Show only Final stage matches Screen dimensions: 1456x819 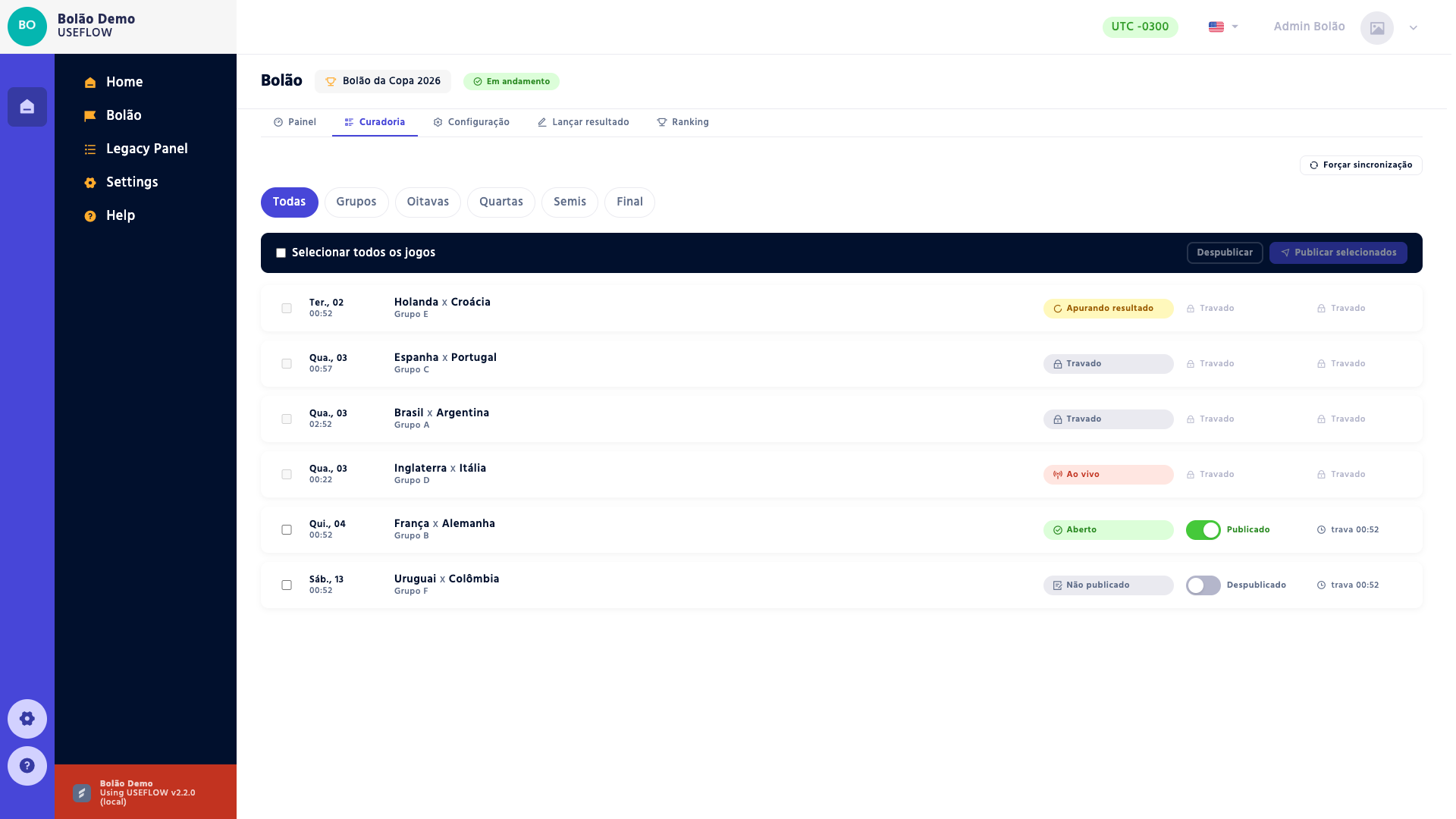pyautogui.click(x=629, y=202)
